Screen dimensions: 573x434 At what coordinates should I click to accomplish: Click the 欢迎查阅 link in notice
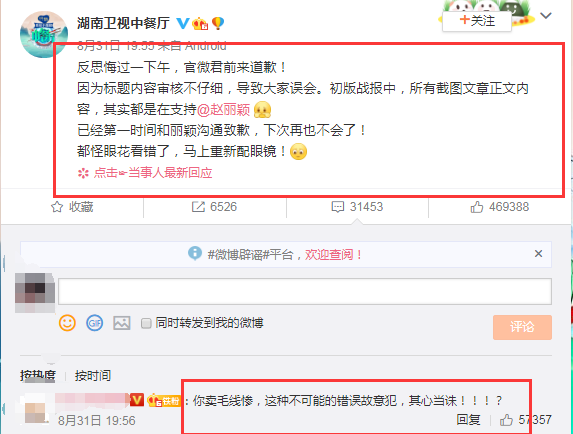click(x=333, y=254)
